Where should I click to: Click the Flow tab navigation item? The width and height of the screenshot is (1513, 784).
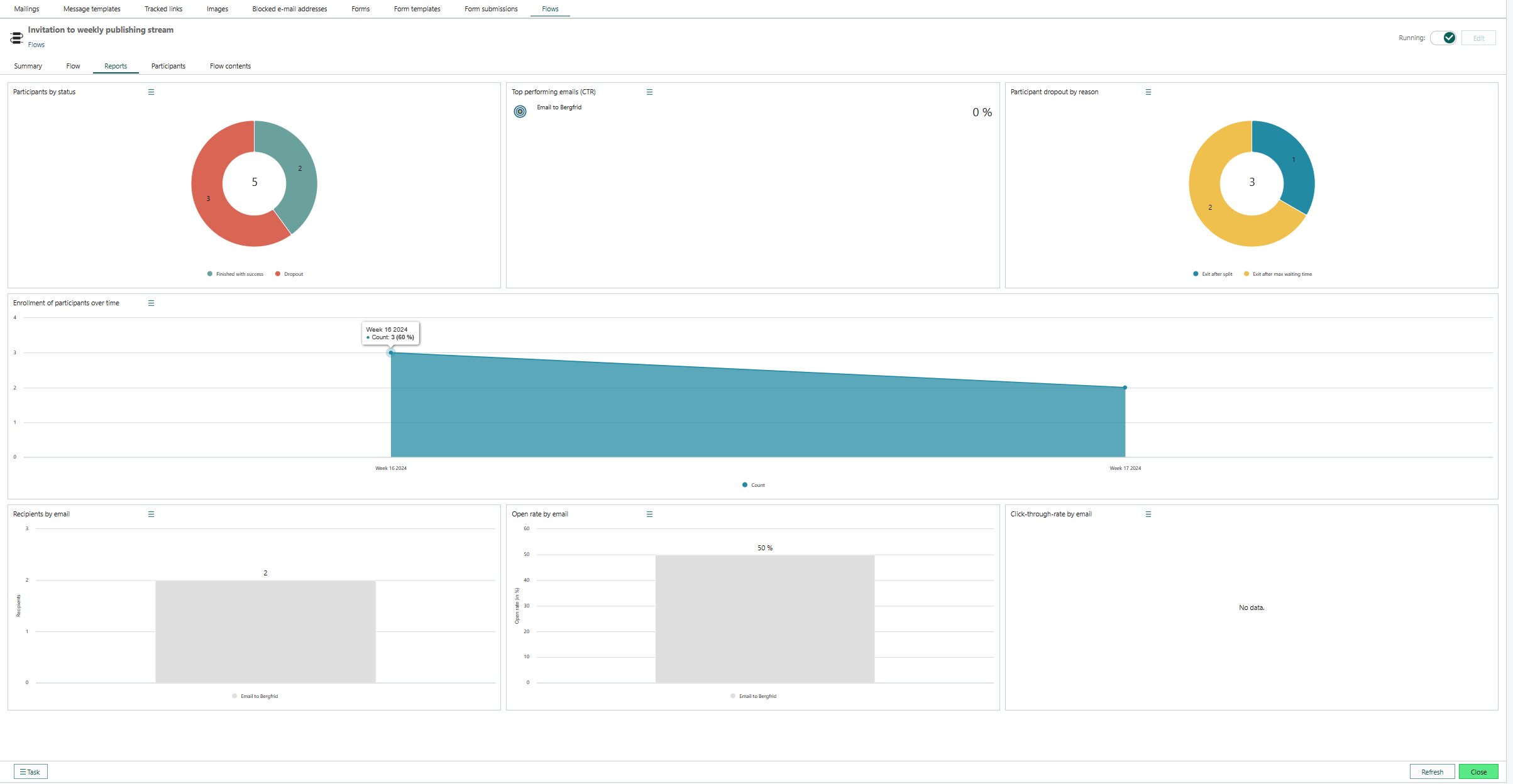point(73,66)
